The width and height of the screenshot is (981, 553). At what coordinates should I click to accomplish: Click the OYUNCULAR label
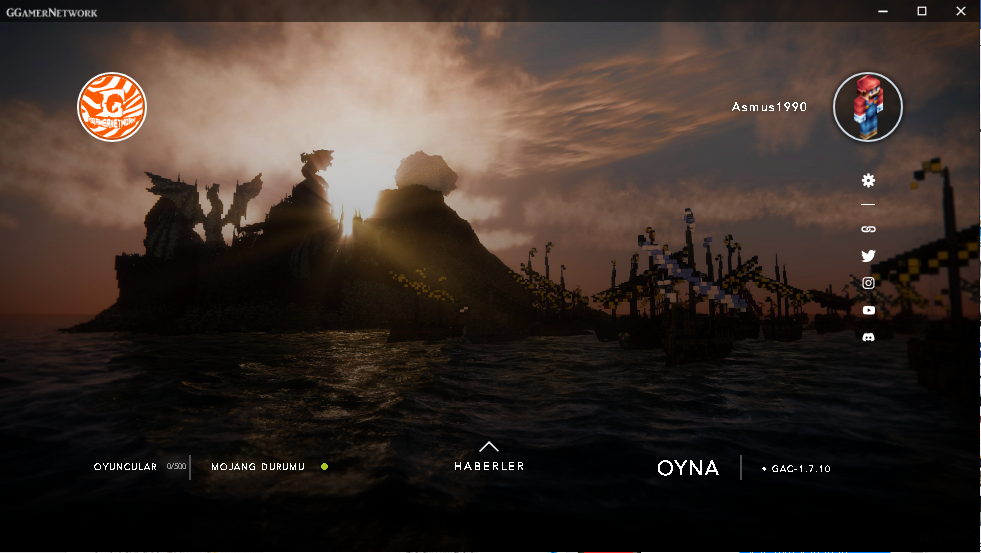click(125, 467)
